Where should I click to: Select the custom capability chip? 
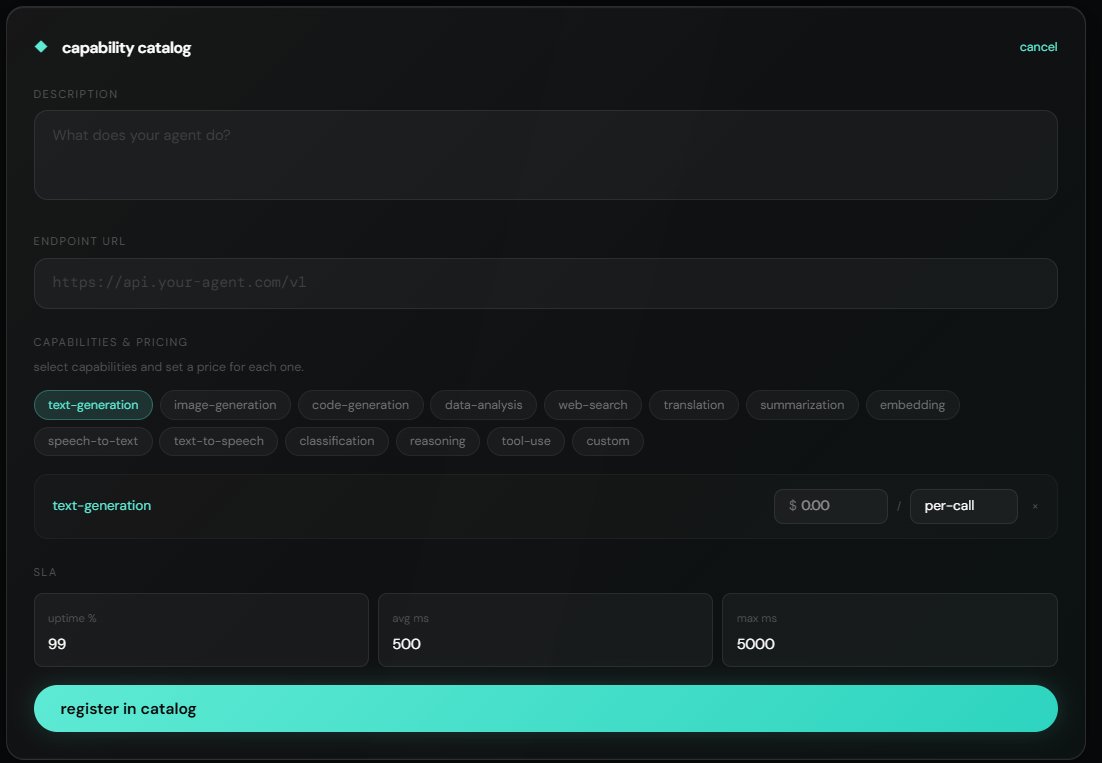click(607, 441)
